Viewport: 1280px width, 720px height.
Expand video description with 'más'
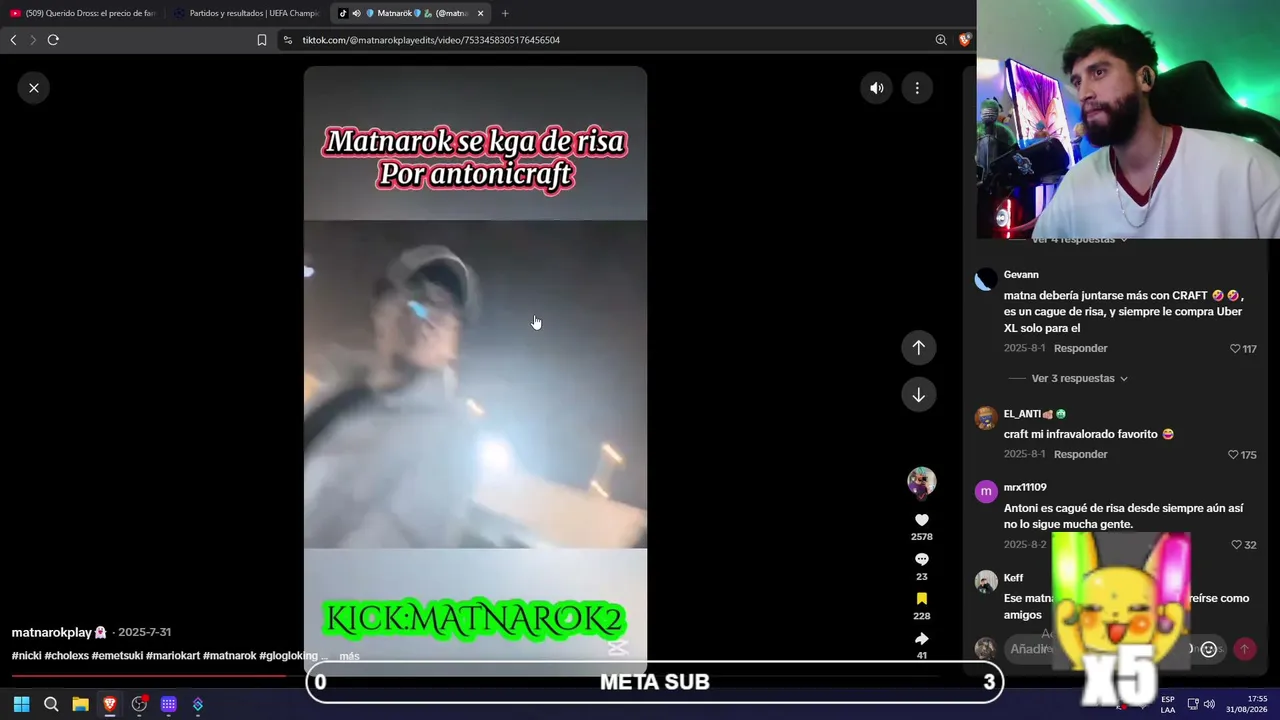click(349, 656)
